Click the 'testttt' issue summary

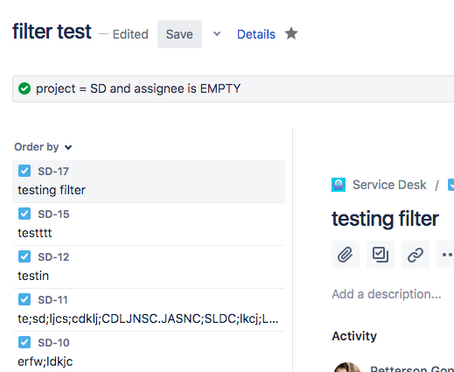[x=35, y=233]
